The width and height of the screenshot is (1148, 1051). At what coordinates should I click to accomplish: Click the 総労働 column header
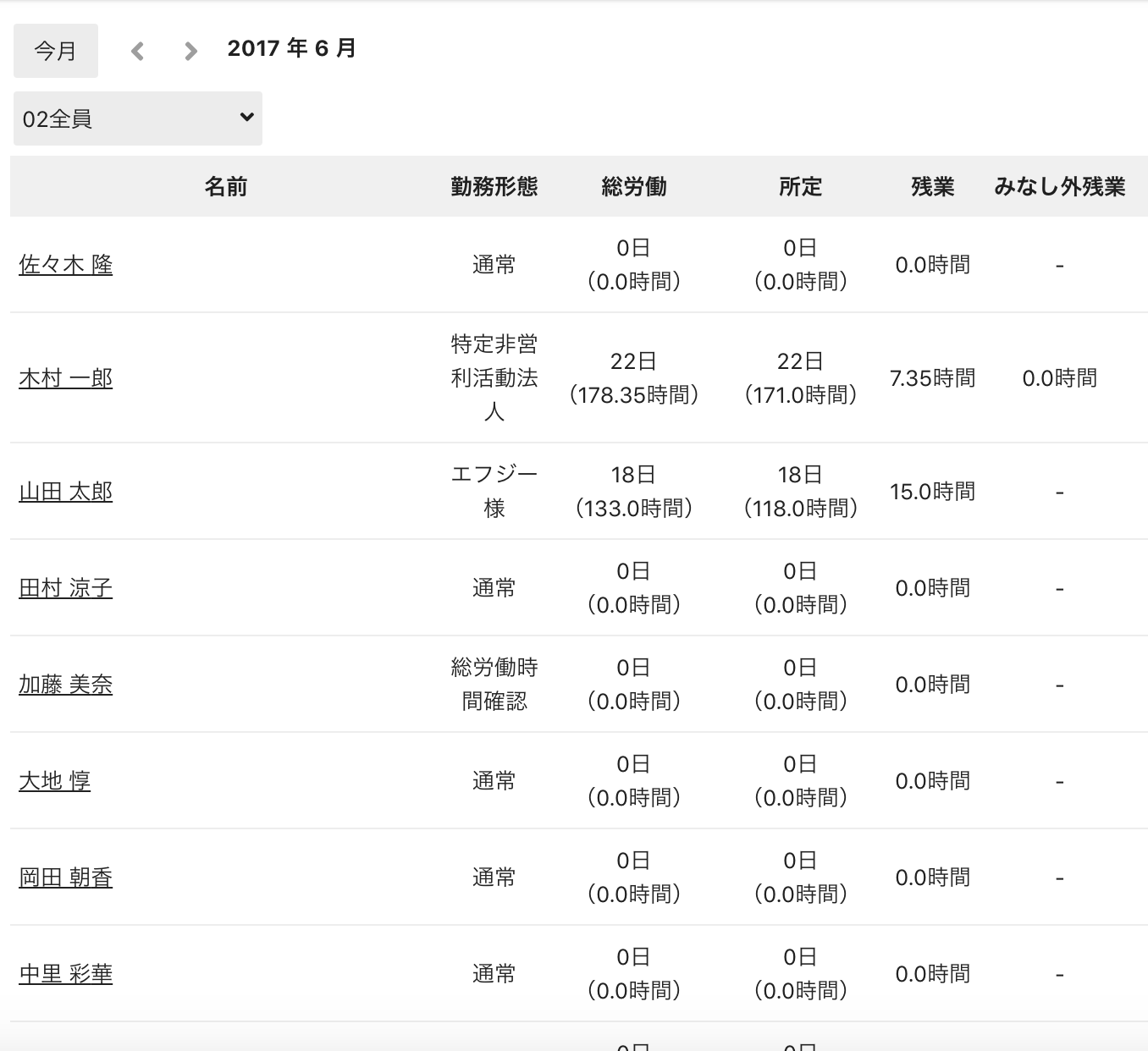pos(634,186)
